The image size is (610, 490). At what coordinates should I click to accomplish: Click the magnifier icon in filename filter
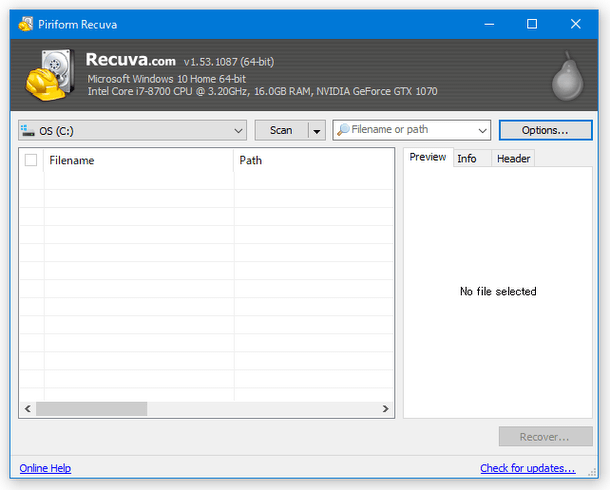point(343,130)
